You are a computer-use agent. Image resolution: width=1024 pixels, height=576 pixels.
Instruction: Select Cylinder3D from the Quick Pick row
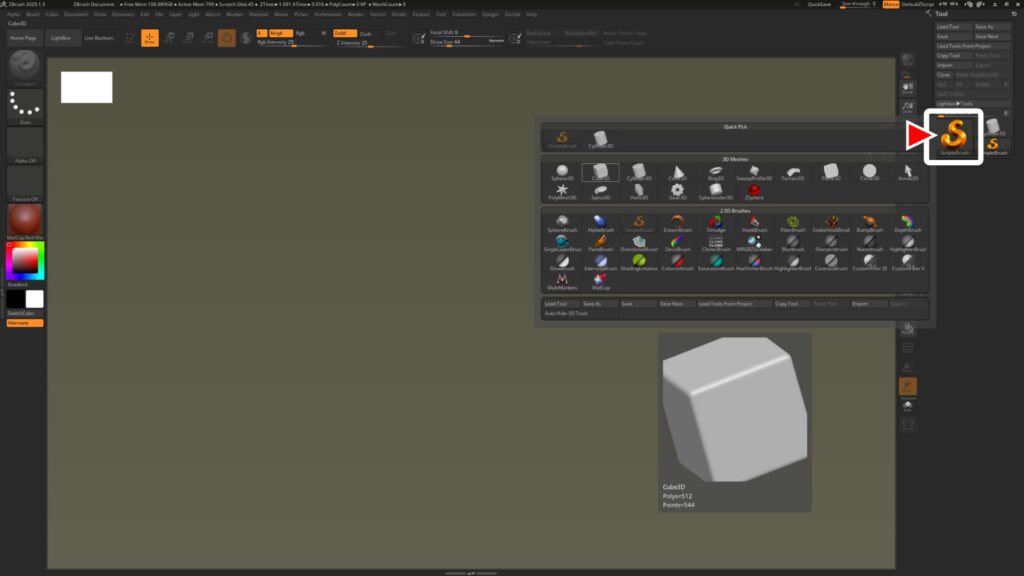599,139
